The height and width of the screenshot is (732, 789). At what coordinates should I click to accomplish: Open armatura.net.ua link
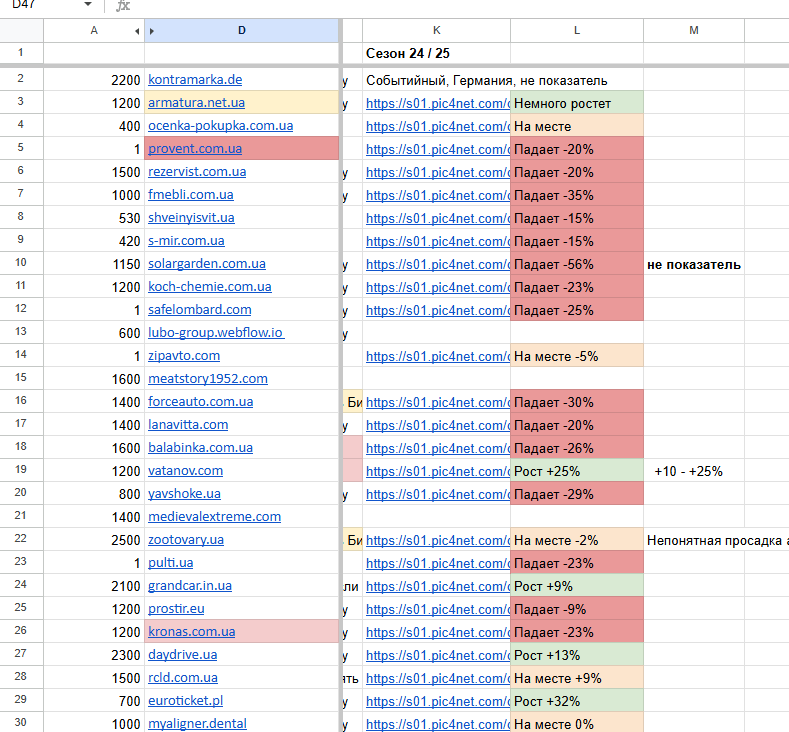pyautogui.click(x=196, y=103)
